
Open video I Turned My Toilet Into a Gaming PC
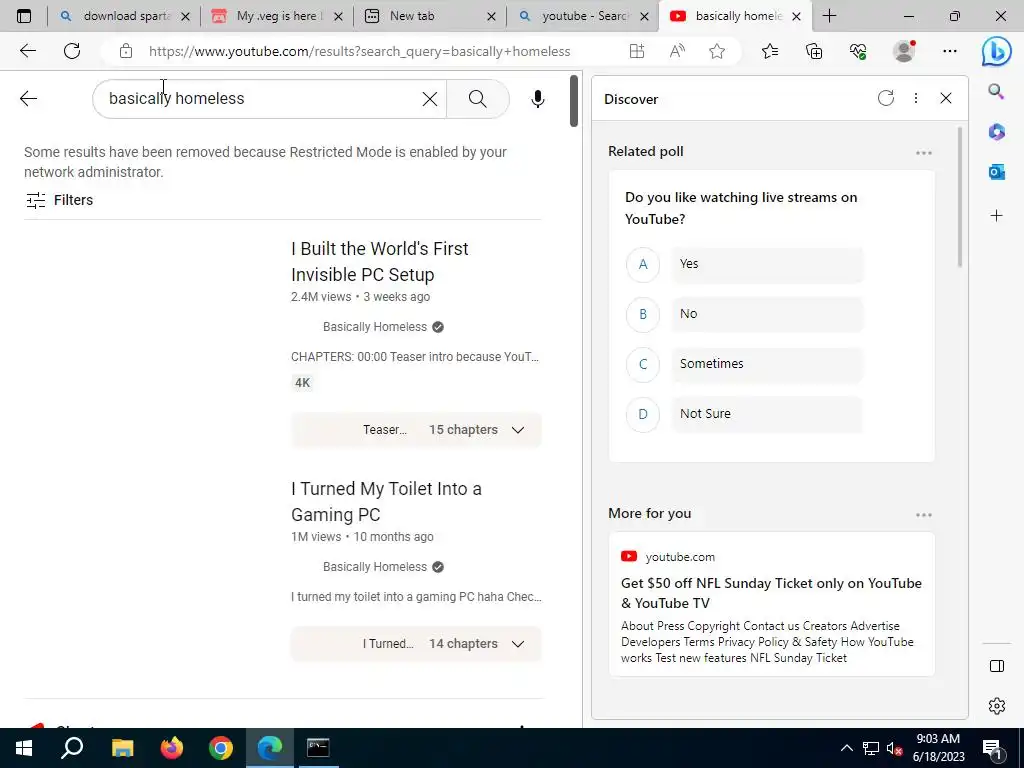point(386,502)
